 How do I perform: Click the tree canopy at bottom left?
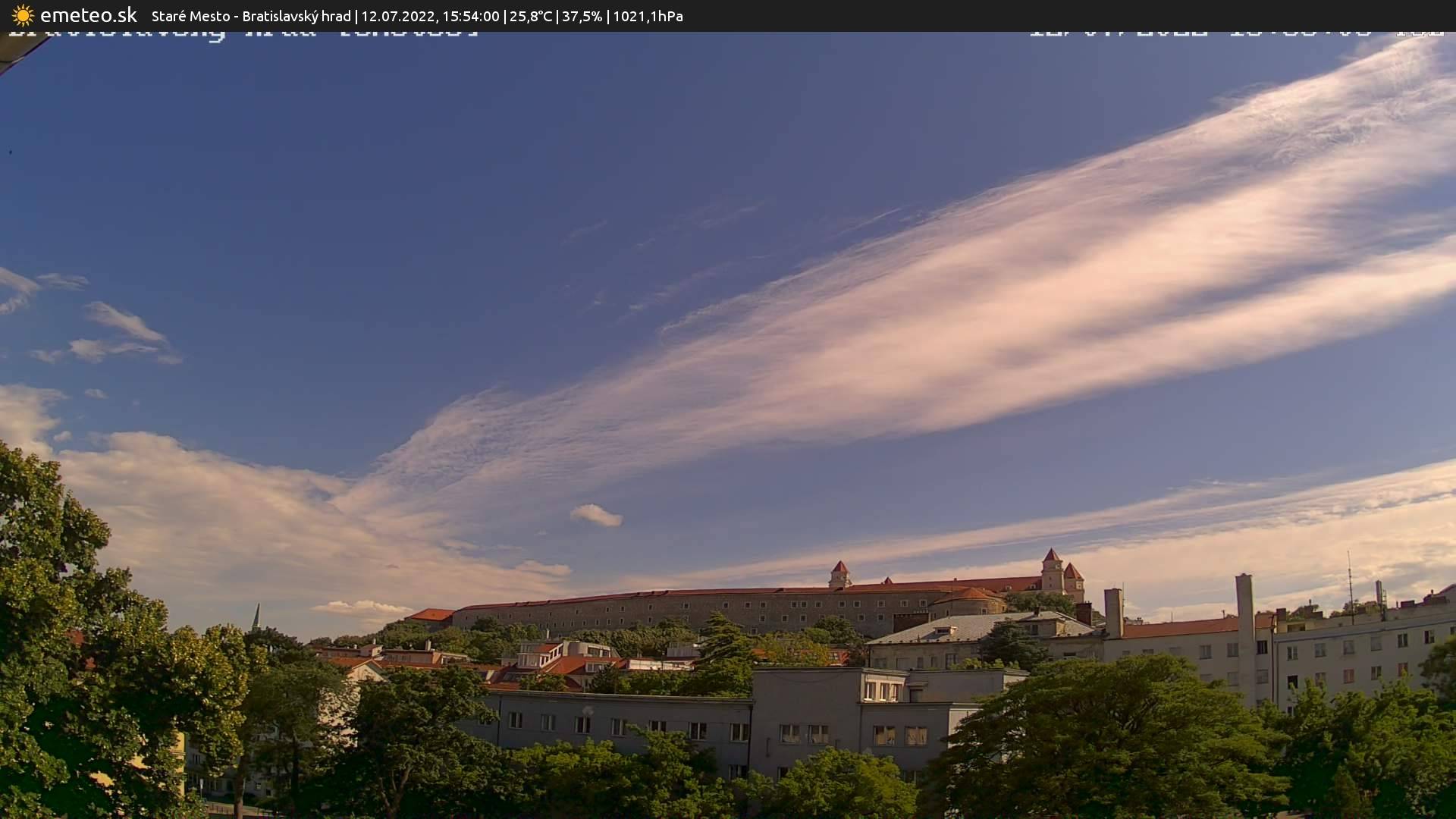[76, 720]
